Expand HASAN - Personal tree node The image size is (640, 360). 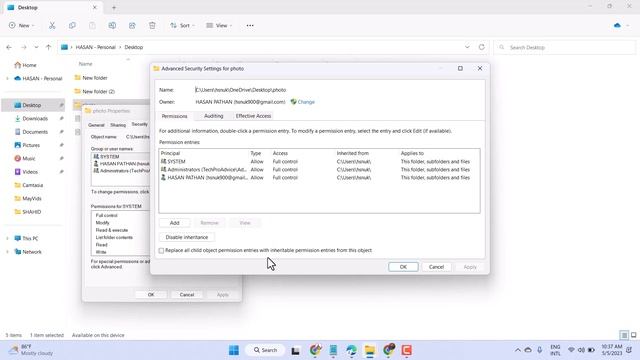tap(7, 78)
